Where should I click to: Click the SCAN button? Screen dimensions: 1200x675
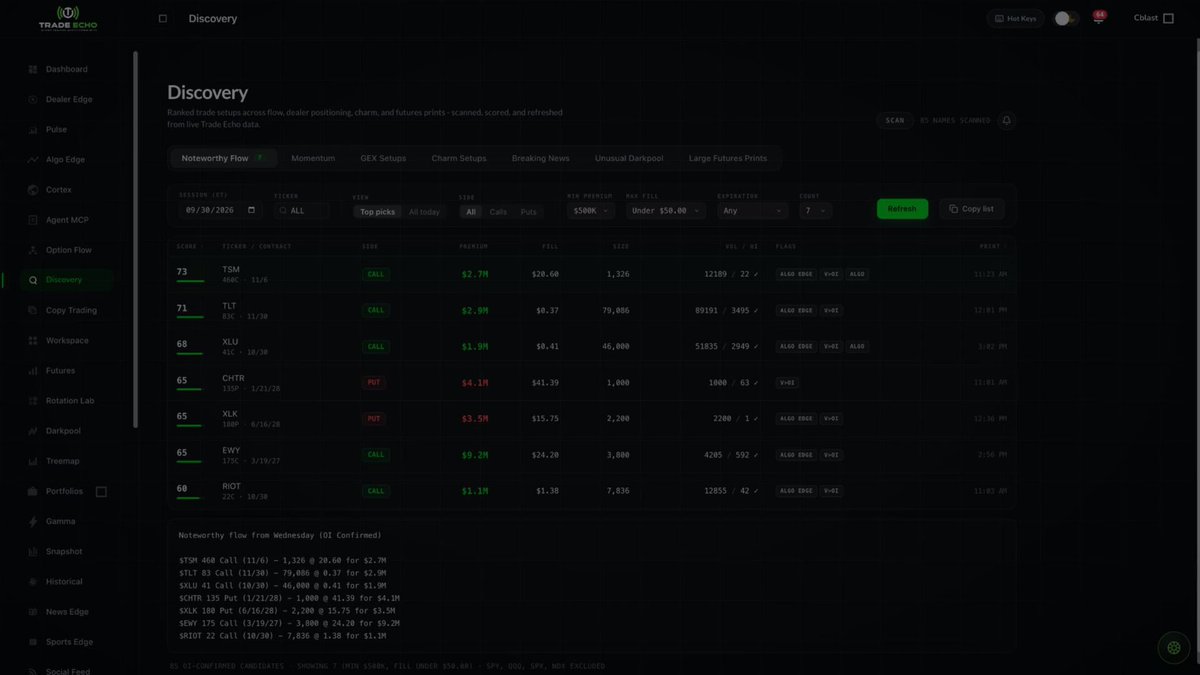[895, 120]
